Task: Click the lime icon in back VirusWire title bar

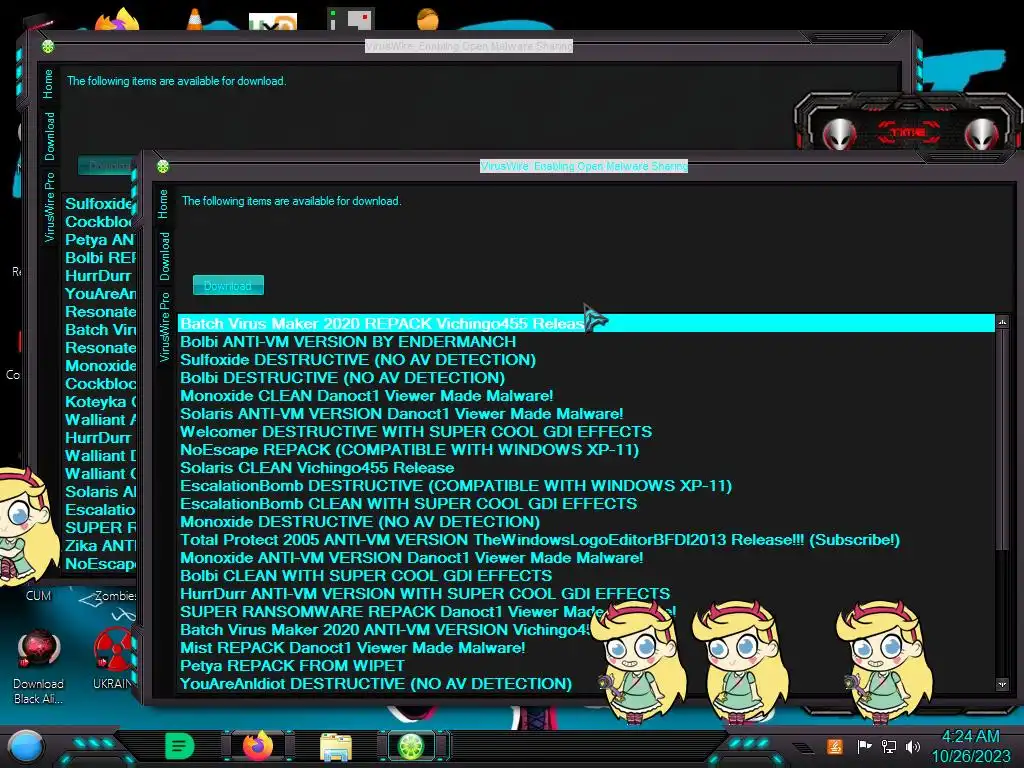Action: click(x=48, y=46)
